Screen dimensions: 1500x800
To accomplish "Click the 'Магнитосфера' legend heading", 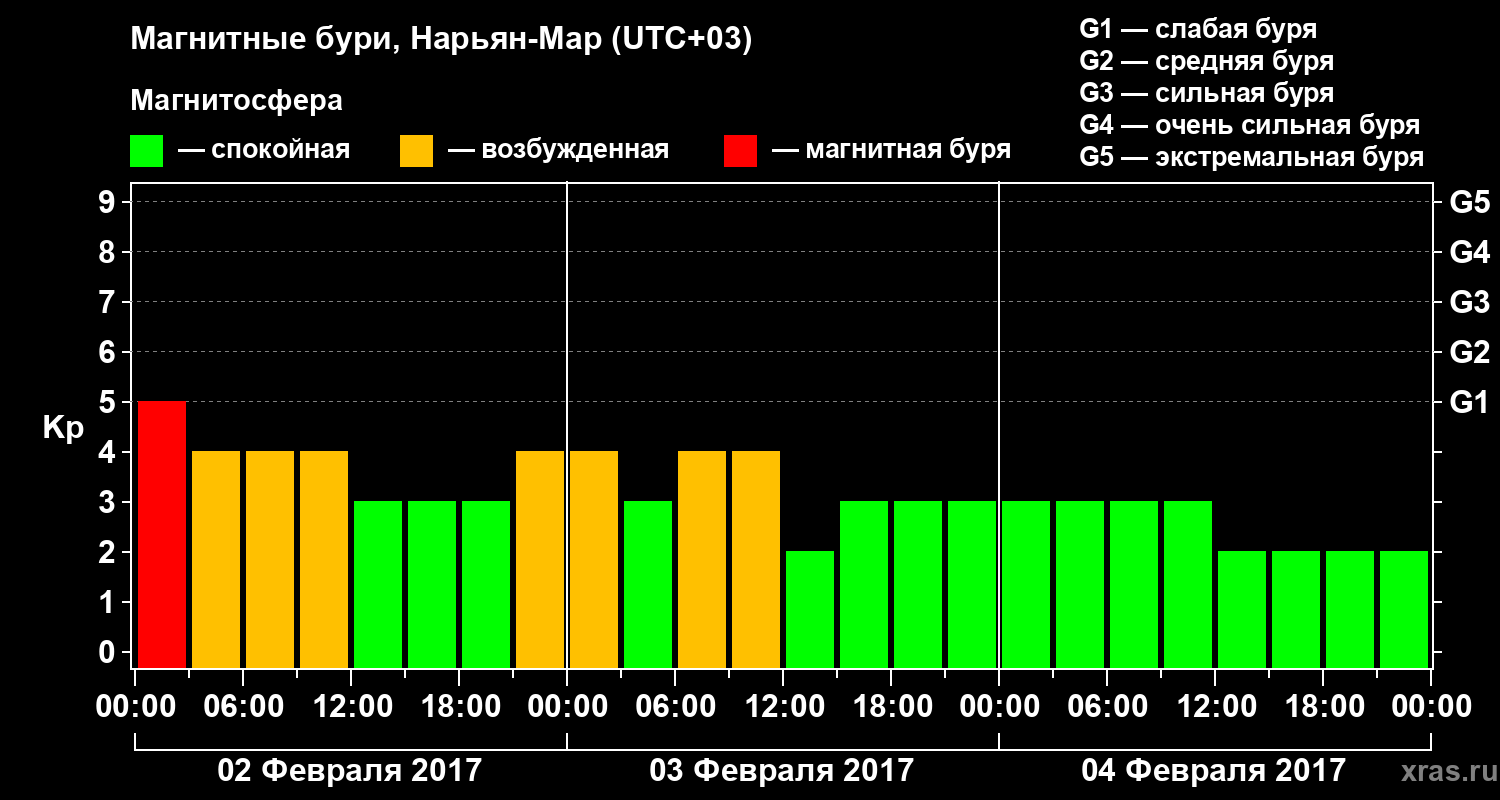I will 236,101.
